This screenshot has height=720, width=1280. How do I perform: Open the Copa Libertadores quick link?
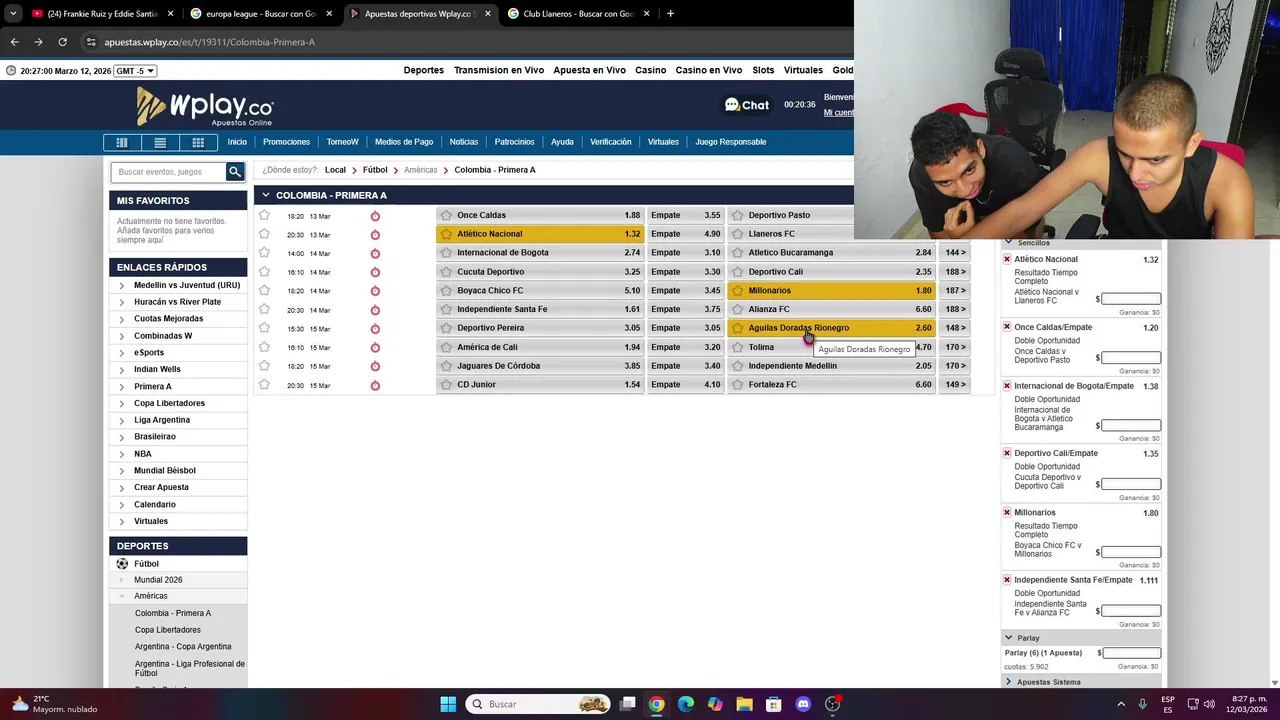click(169, 403)
